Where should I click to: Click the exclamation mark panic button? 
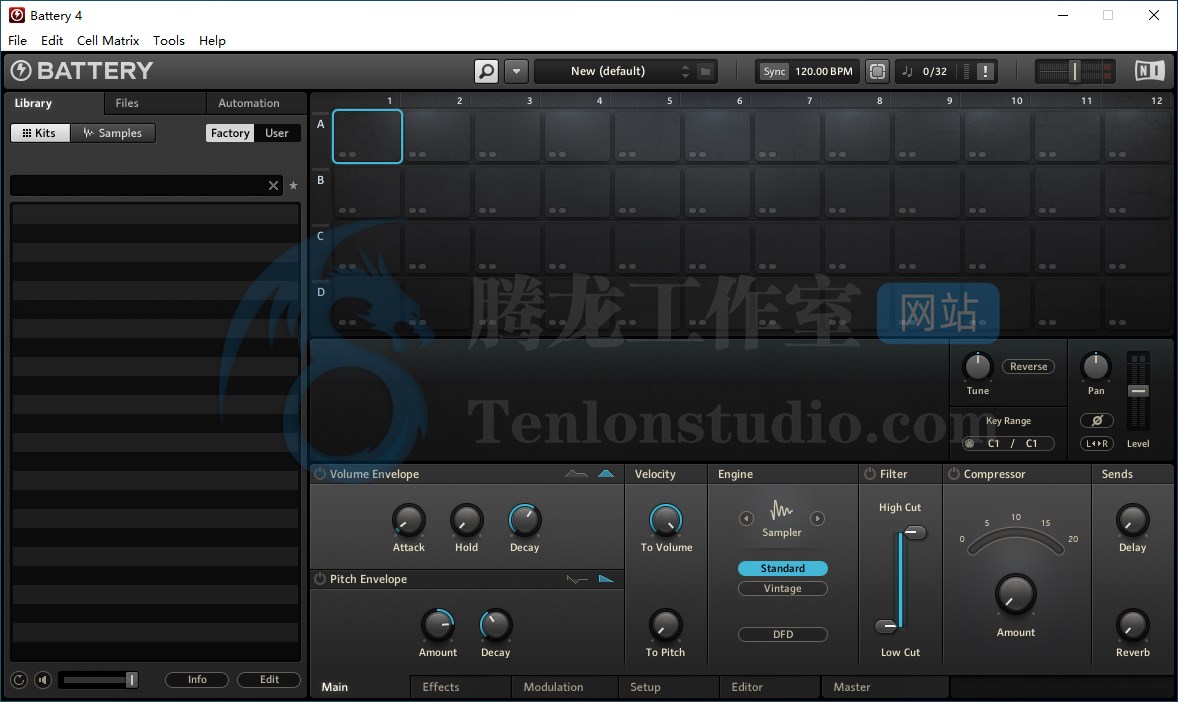pyautogui.click(x=985, y=71)
